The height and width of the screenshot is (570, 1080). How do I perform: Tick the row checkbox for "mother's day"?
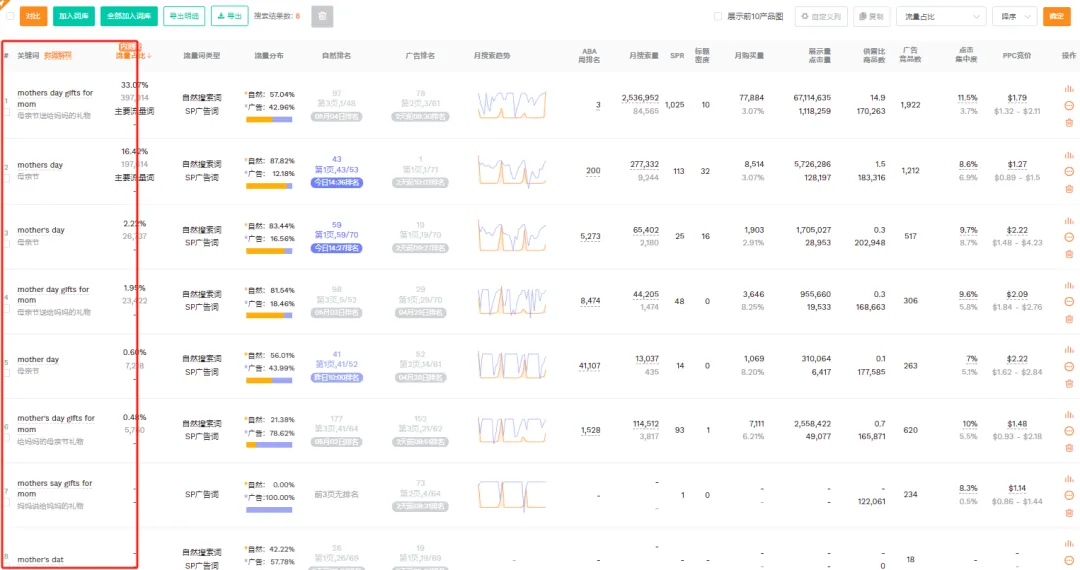(x=6, y=244)
